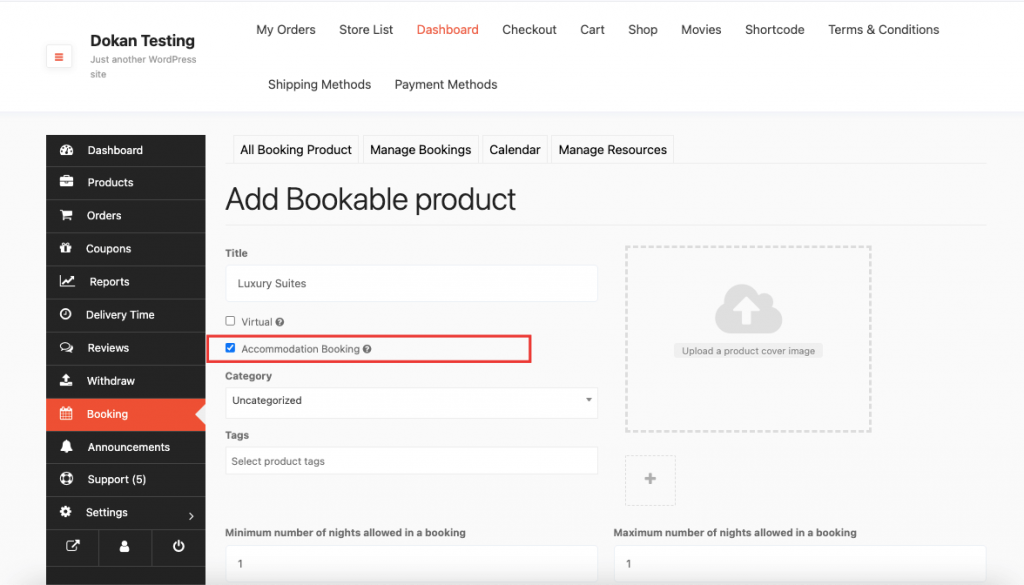Click Upload a product cover image button
Viewport: 1024px width, 585px height.
pyautogui.click(x=748, y=351)
